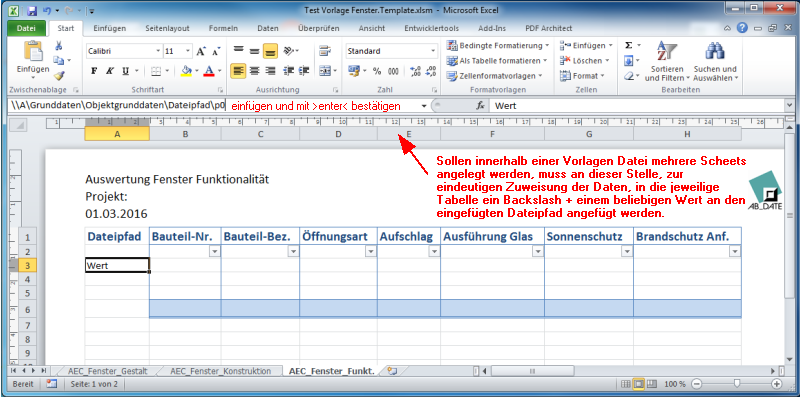Click the Copy icon in Zwischenablage
Screen dimensions: 800x397
click(x=59, y=60)
